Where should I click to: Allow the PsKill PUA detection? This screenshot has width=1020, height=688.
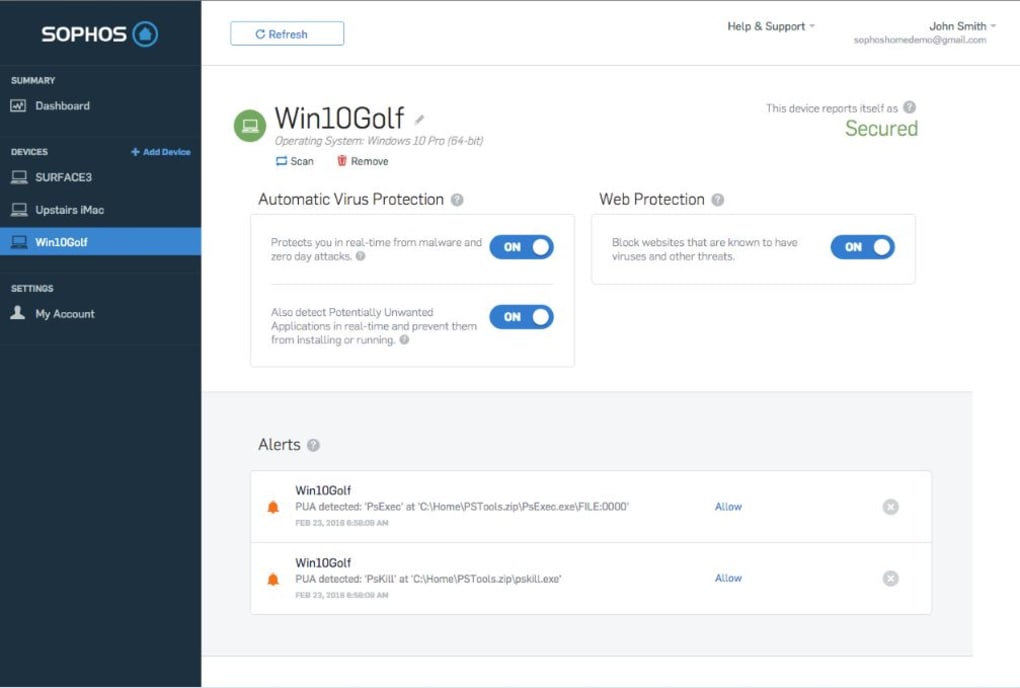point(728,578)
